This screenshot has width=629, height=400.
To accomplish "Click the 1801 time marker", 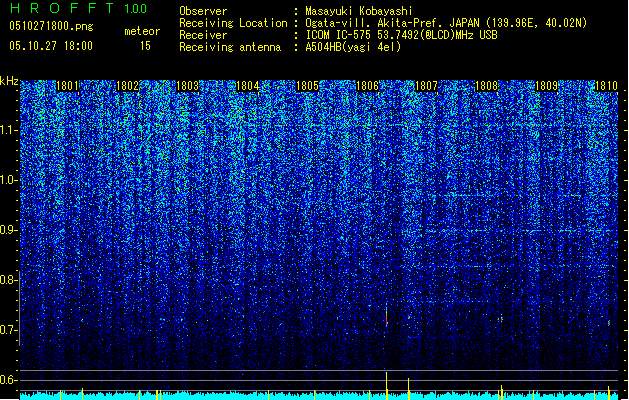I will (67, 86).
